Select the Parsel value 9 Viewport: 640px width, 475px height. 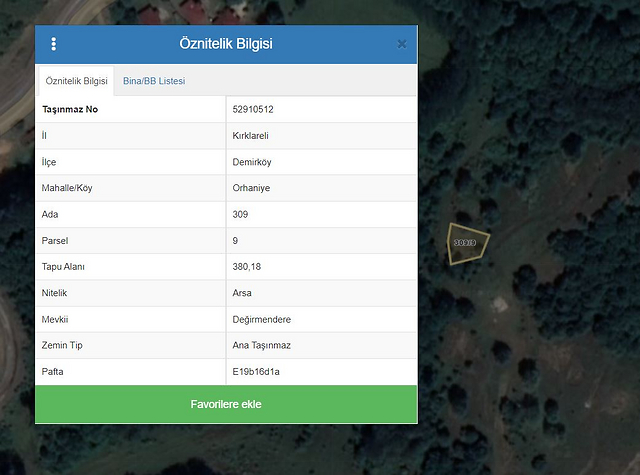[235, 240]
